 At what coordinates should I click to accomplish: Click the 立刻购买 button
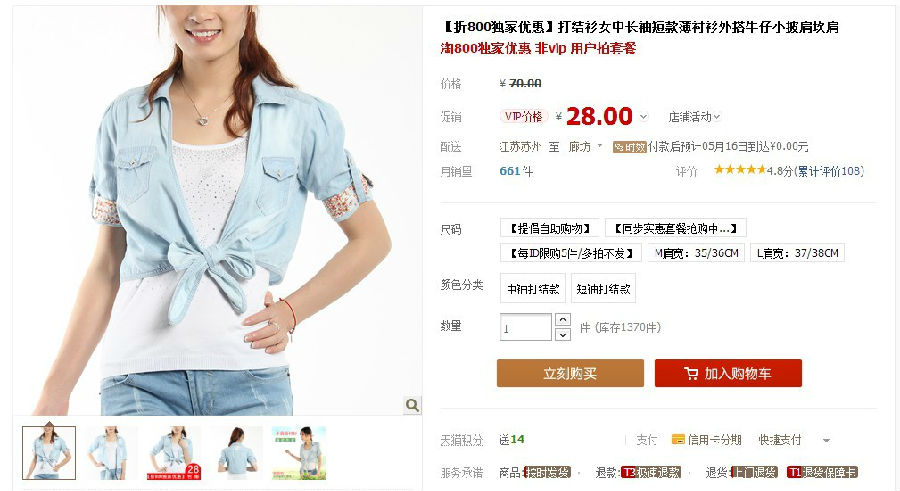(x=570, y=373)
